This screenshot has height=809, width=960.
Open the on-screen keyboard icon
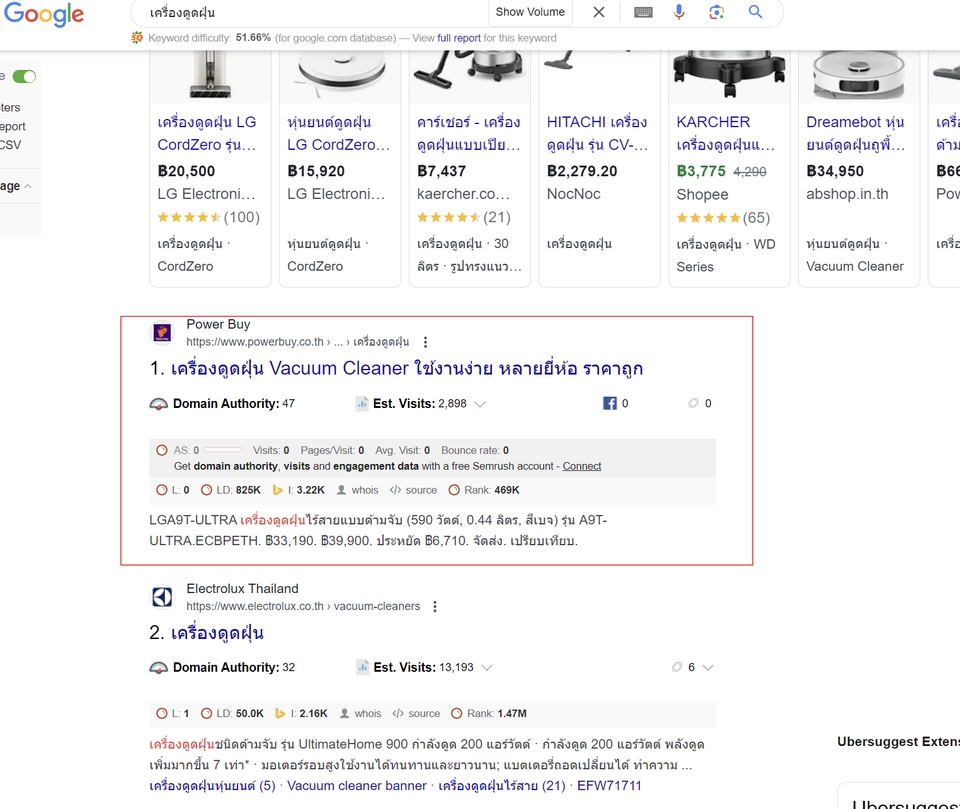(x=643, y=12)
